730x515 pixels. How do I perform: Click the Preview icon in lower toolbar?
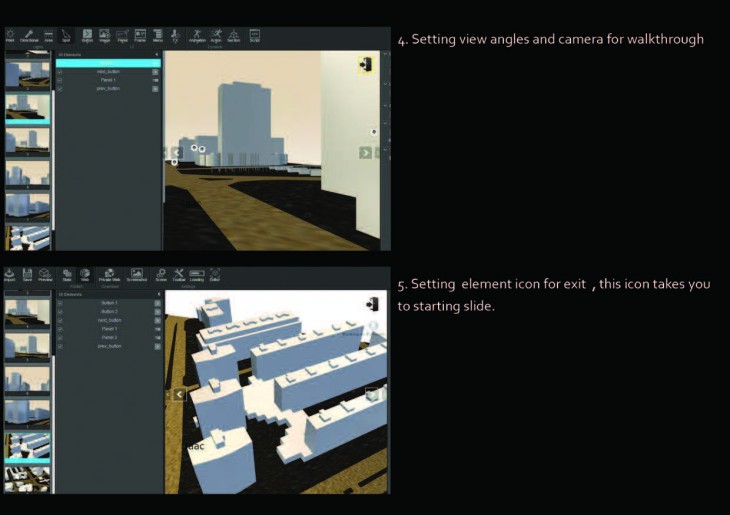tap(45, 275)
